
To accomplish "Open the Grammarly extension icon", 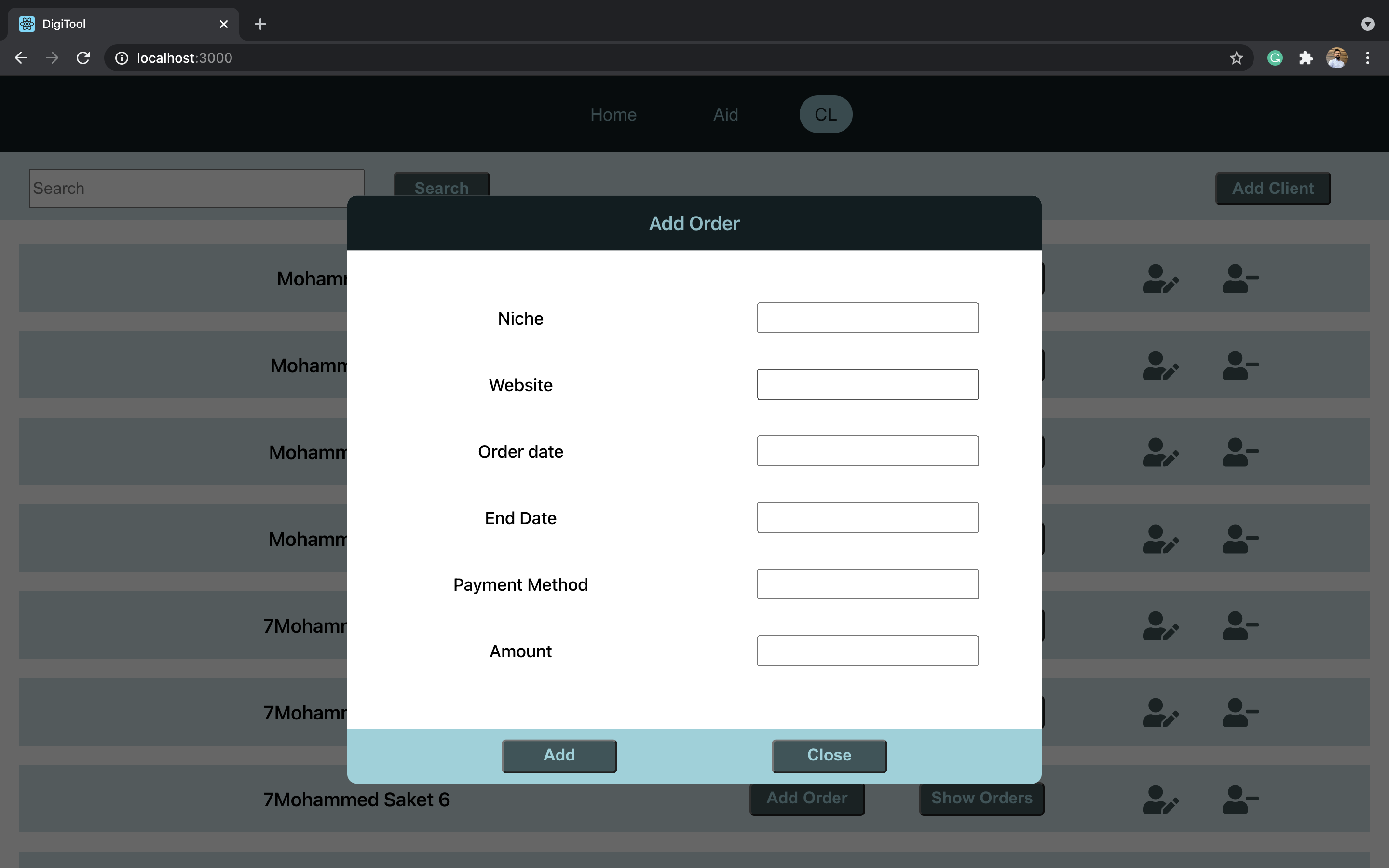I will 1274,57.
